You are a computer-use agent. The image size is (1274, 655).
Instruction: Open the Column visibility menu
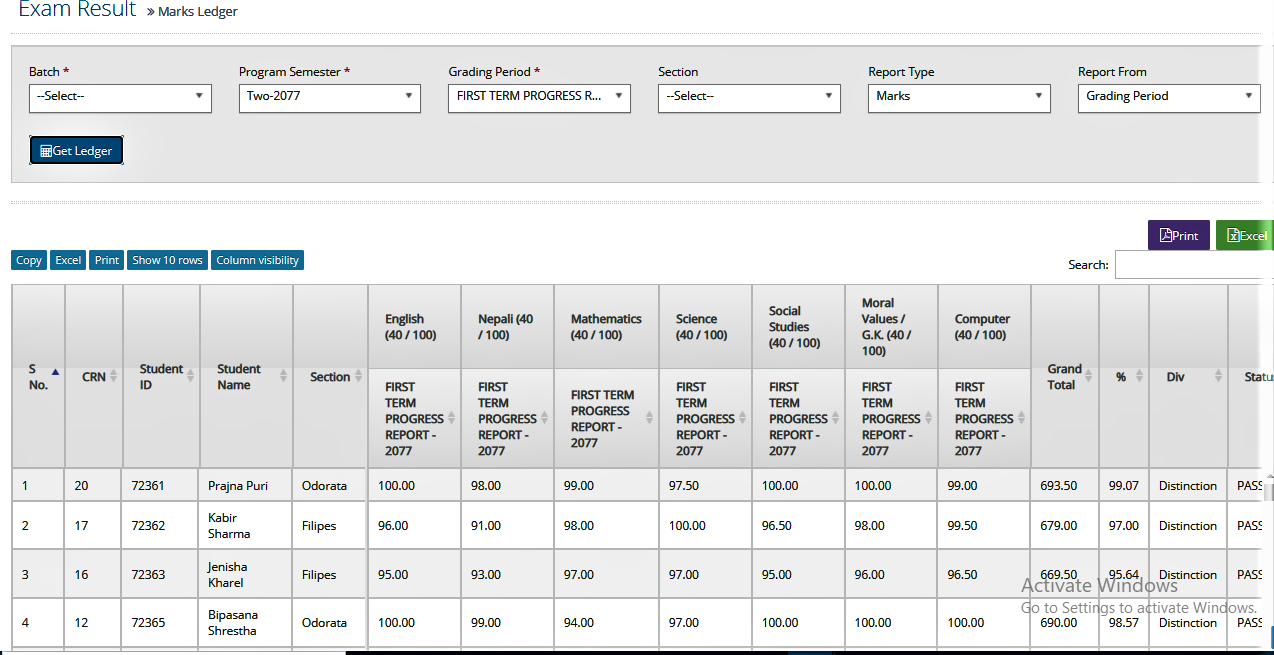[257, 260]
